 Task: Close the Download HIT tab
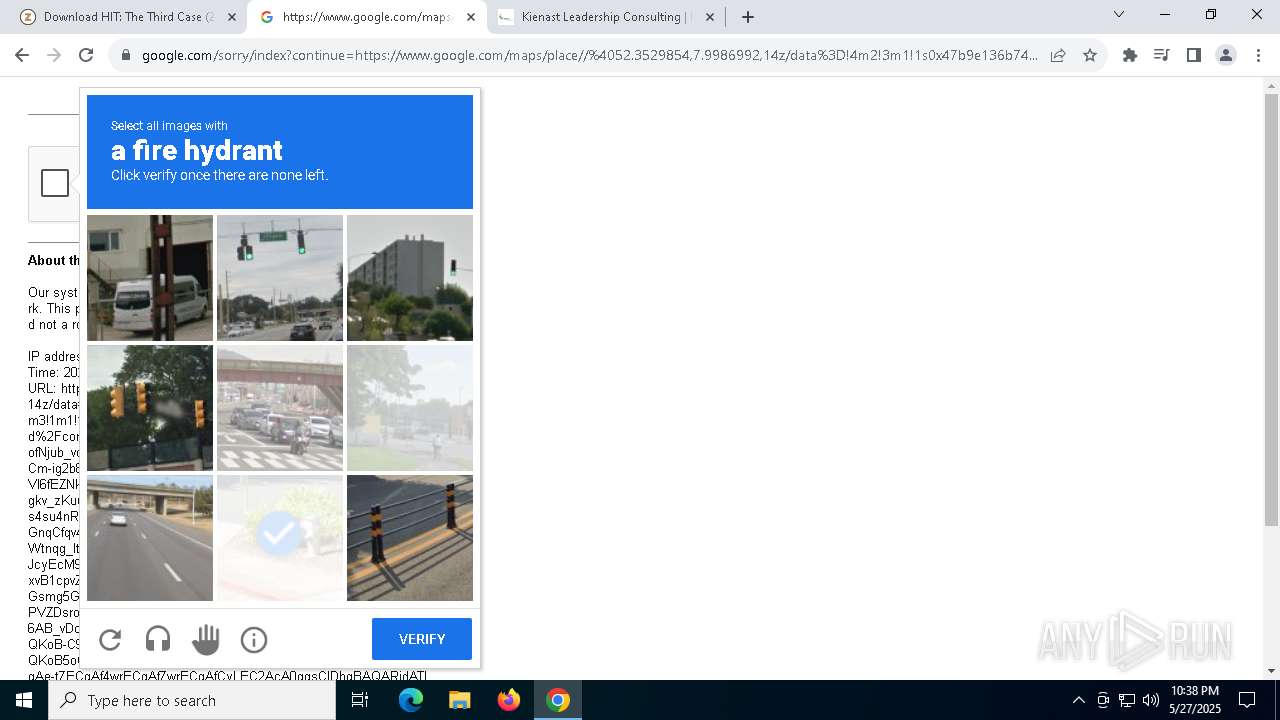pos(232,17)
